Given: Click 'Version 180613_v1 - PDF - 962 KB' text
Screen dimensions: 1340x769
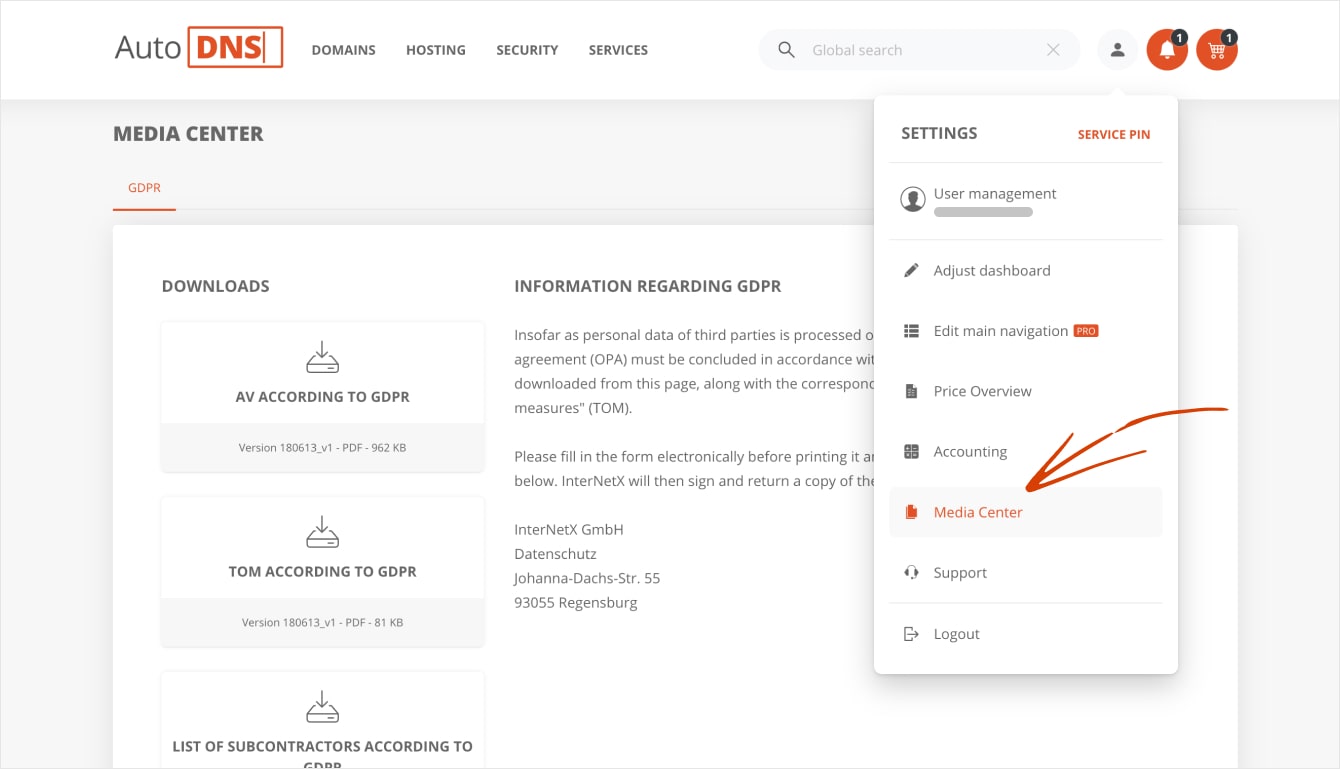Looking at the screenshot, I should (322, 448).
